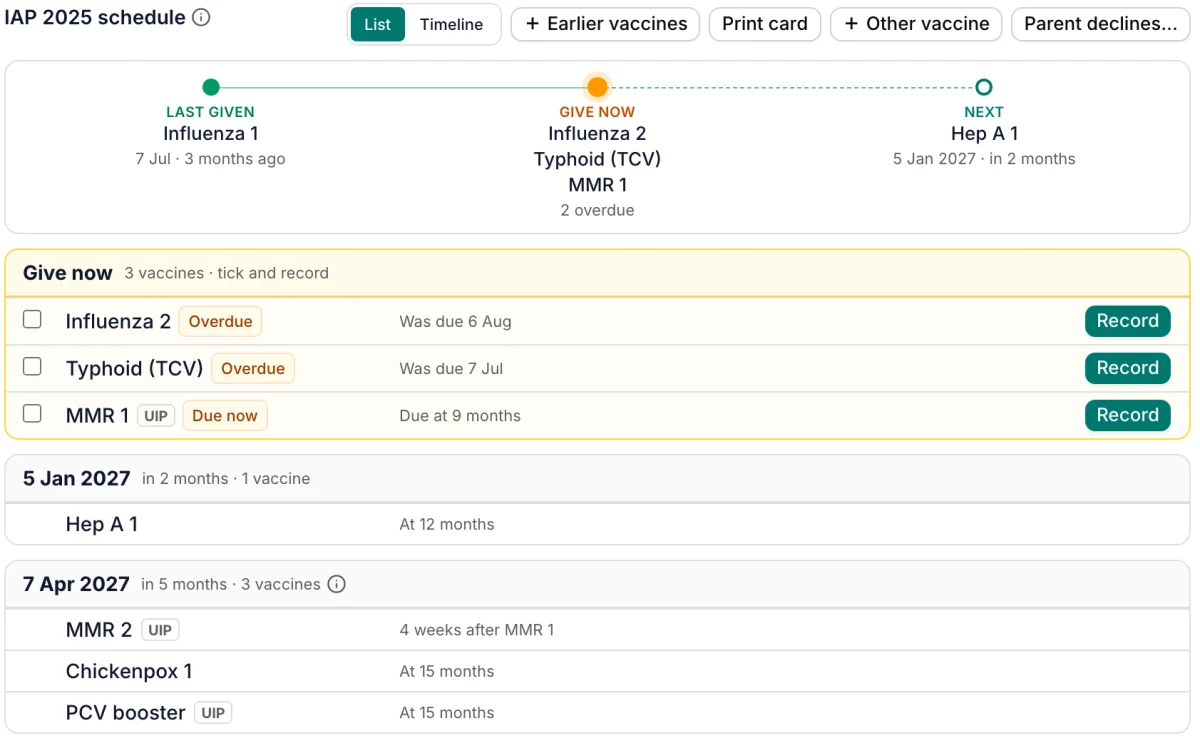The width and height of the screenshot is (1200, 736).
Task: Click 'Typhoid (TCV)' in the Give Now summary
Action: [x=597, y=159]
